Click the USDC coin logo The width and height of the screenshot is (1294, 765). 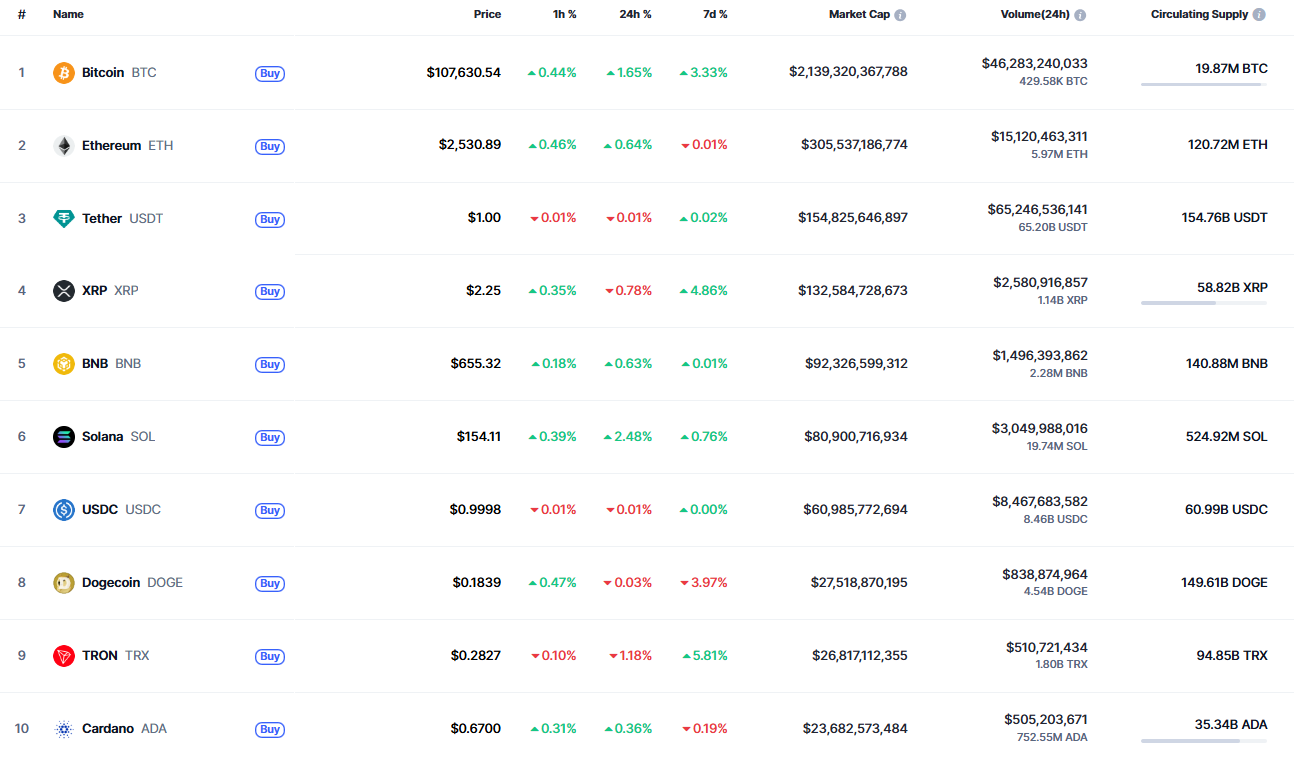pyautogui.click(x=64, y=510)
